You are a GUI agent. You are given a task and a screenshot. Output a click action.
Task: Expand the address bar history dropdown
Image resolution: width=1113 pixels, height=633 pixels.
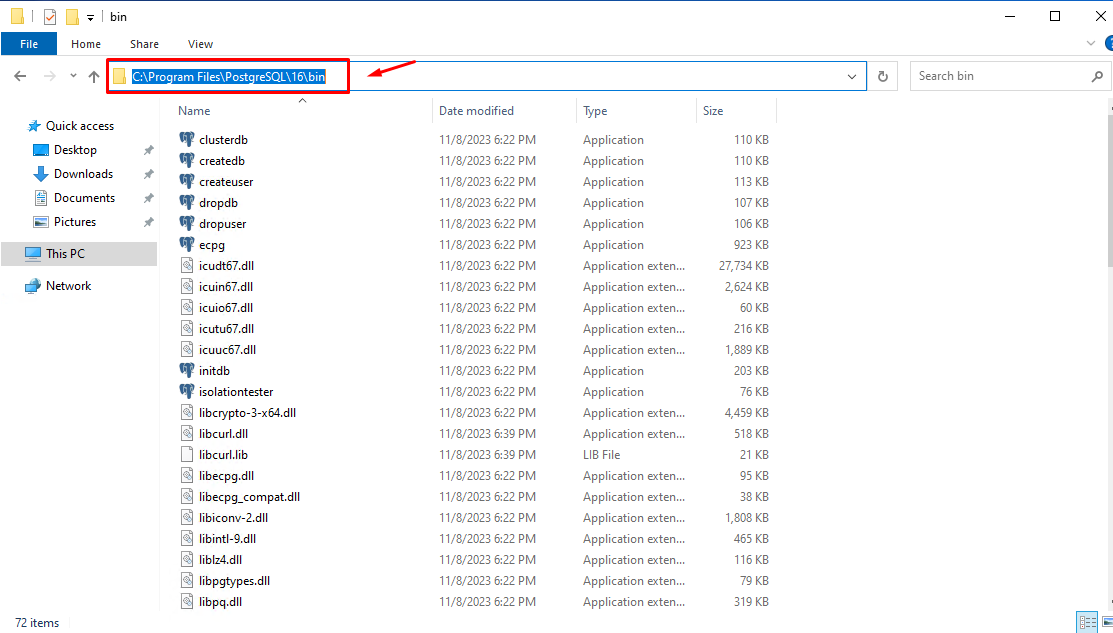coord(851,75)
